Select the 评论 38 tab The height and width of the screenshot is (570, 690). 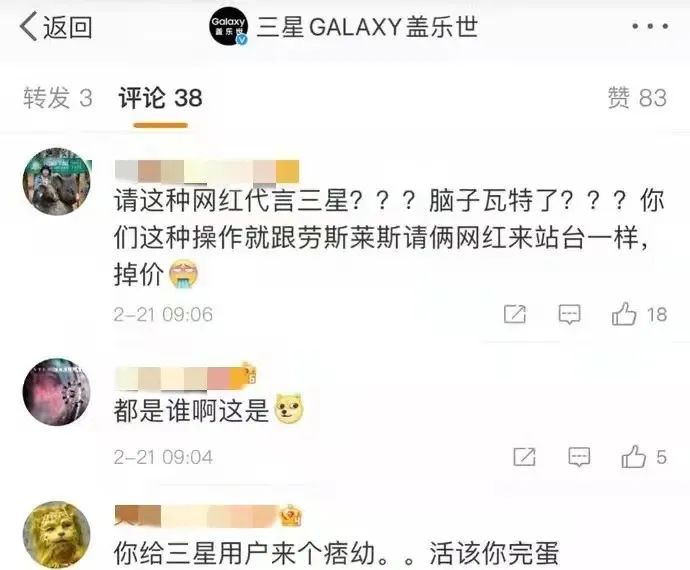click(161, 98)
